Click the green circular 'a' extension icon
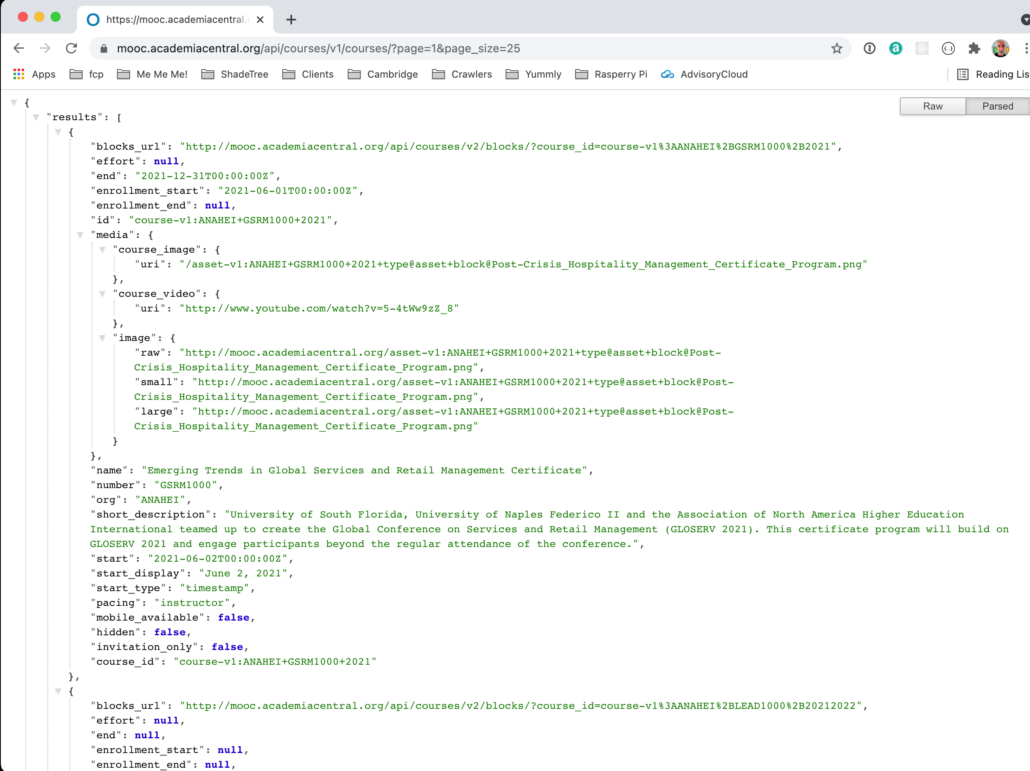 click(895, 48)
